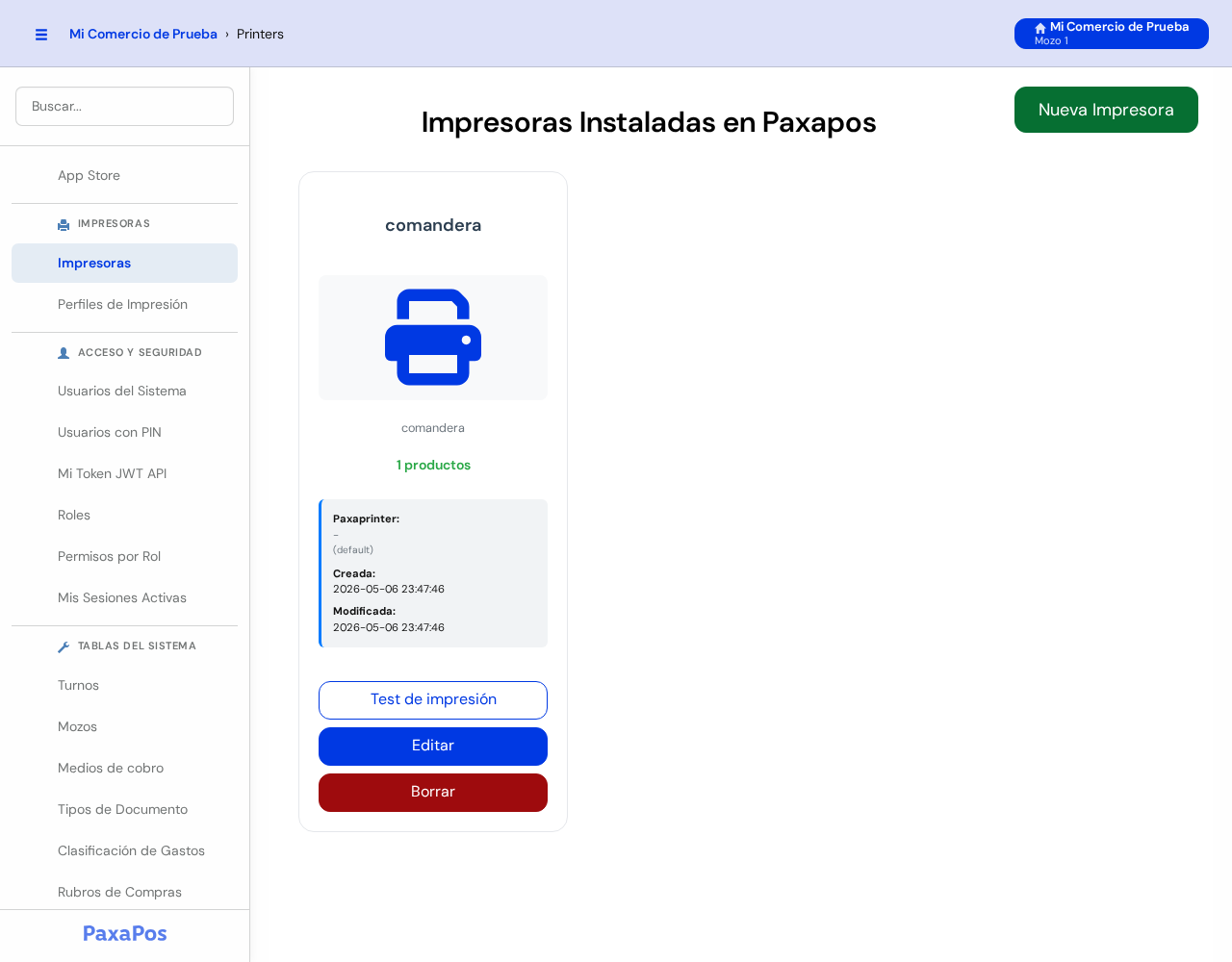The image size is (1232, 962).
Task: Open Mi Token JWT API
Action: pos(124,473)
